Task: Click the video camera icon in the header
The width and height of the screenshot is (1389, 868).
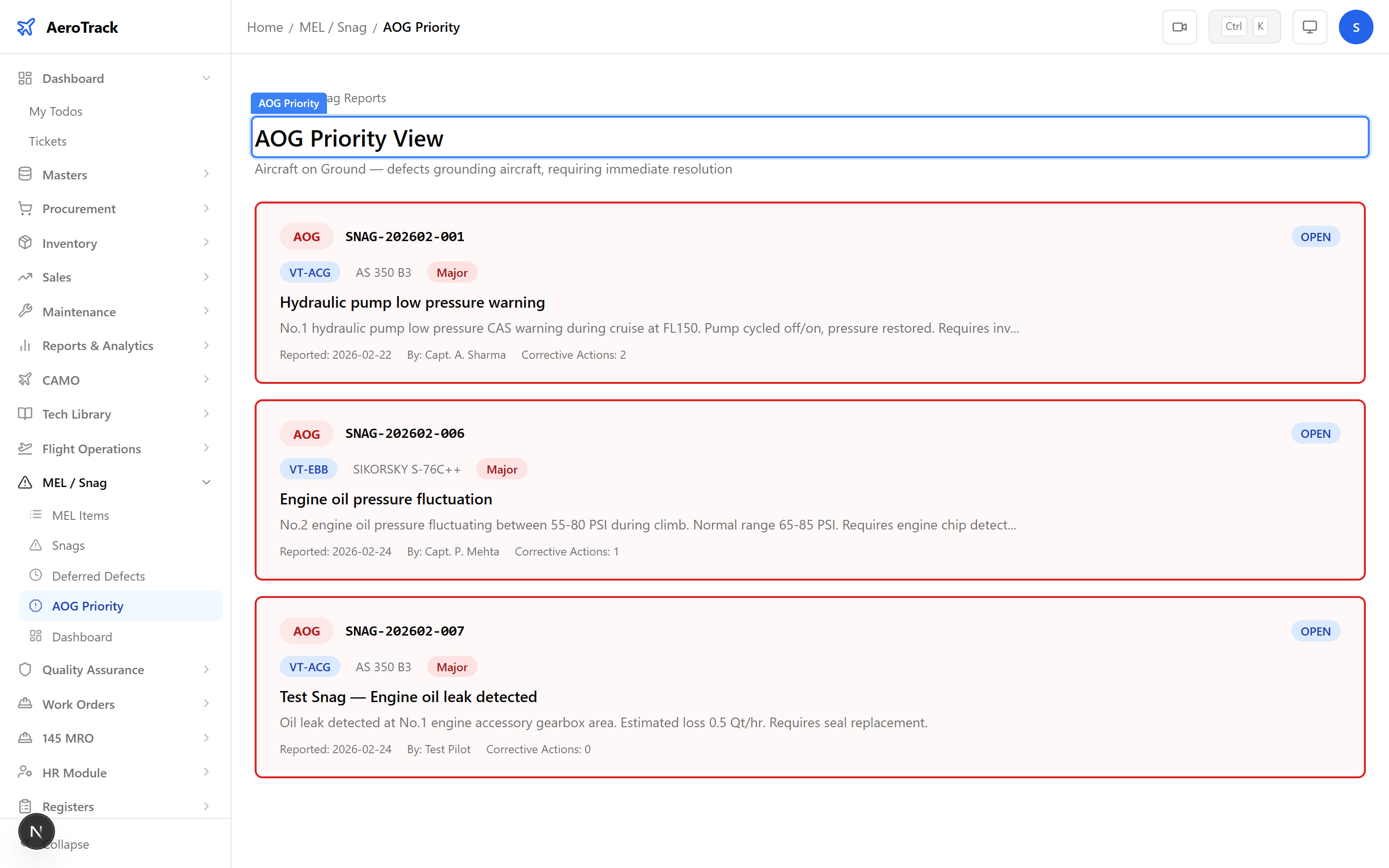Action: pos(1180,27)
